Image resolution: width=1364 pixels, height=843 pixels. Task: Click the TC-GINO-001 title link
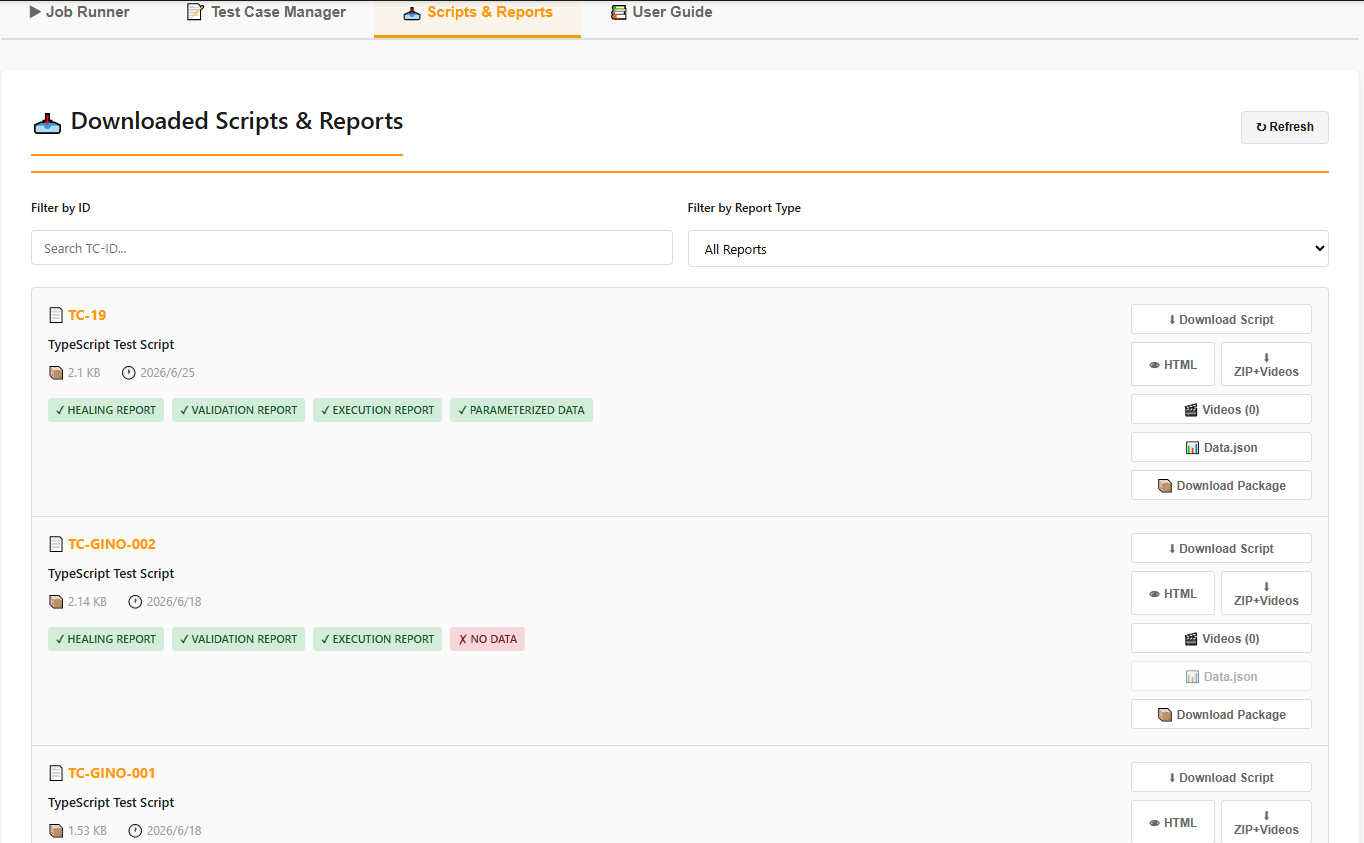coord(112,773)
